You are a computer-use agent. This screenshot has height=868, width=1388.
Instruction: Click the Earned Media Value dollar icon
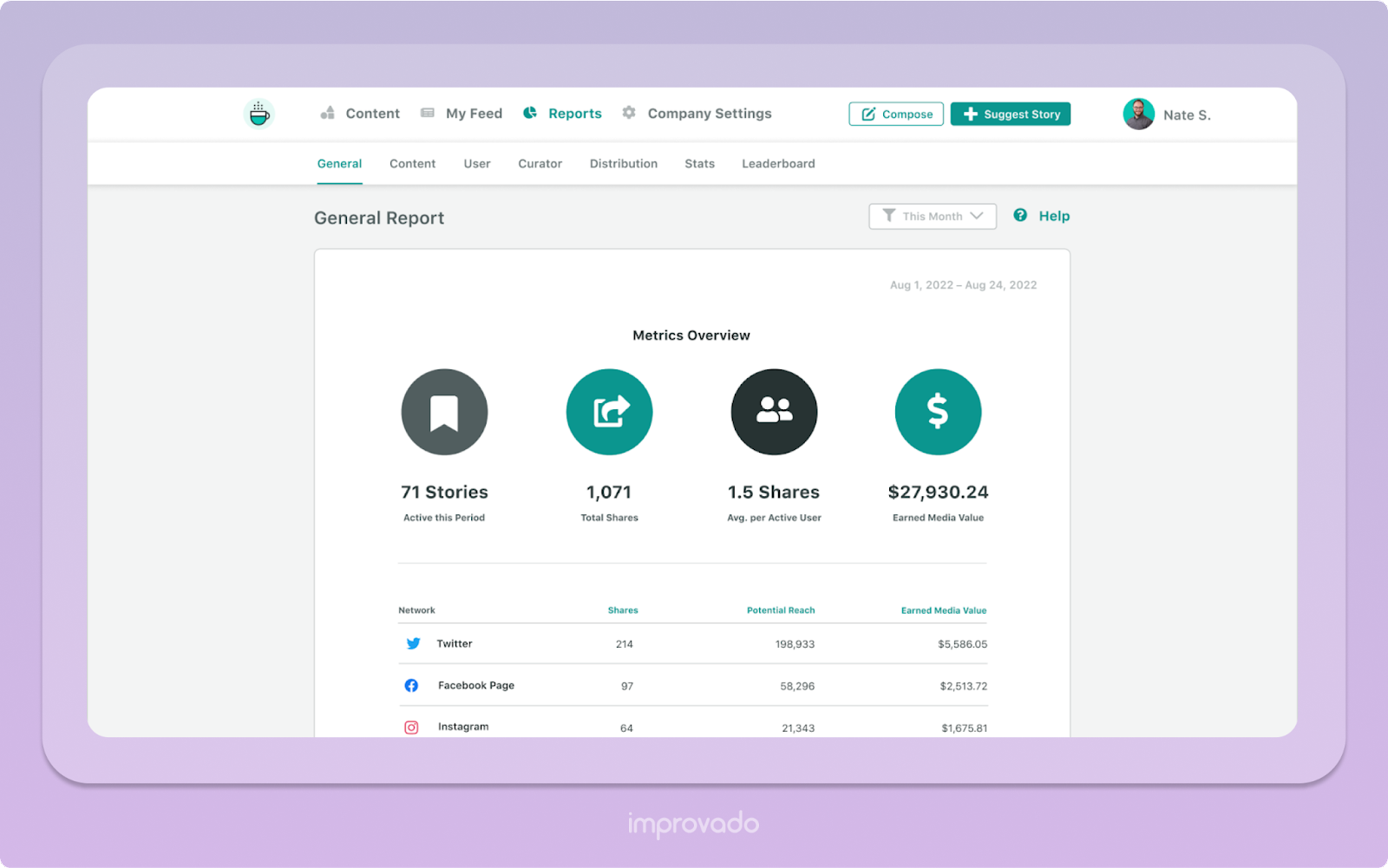coord(938,412)
